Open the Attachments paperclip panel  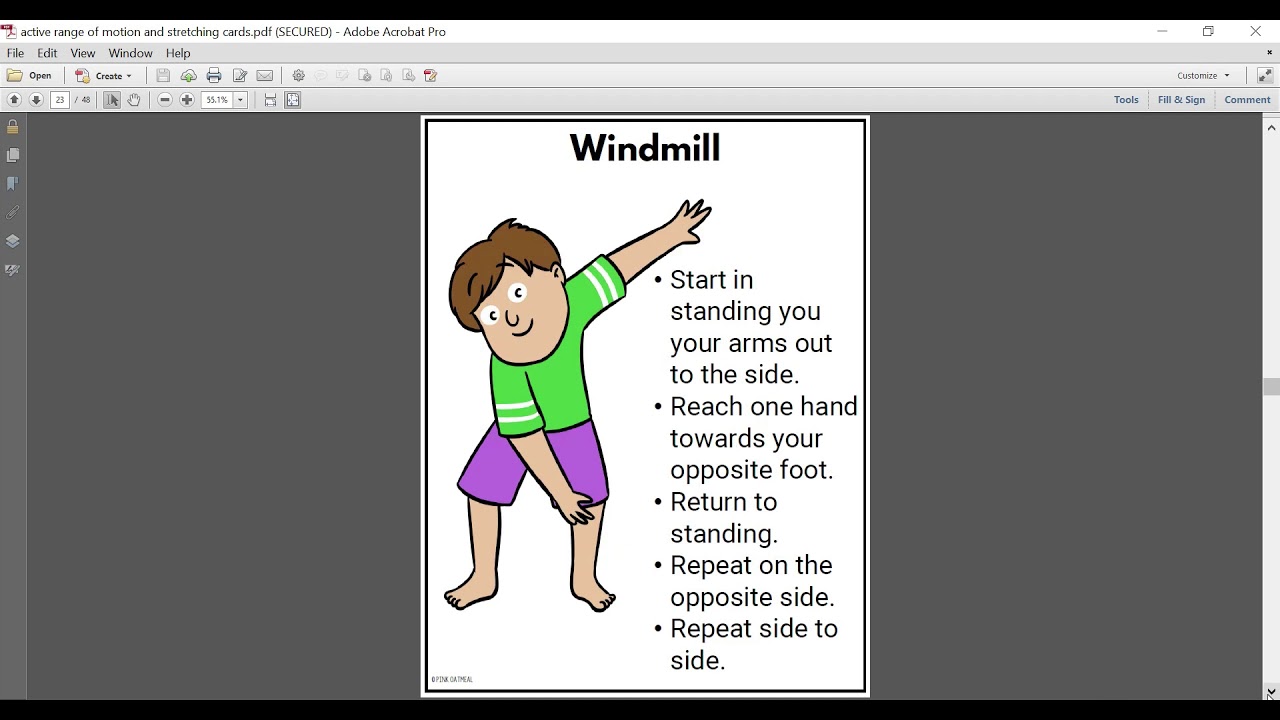pyautogui.click(x=13, y=213)
